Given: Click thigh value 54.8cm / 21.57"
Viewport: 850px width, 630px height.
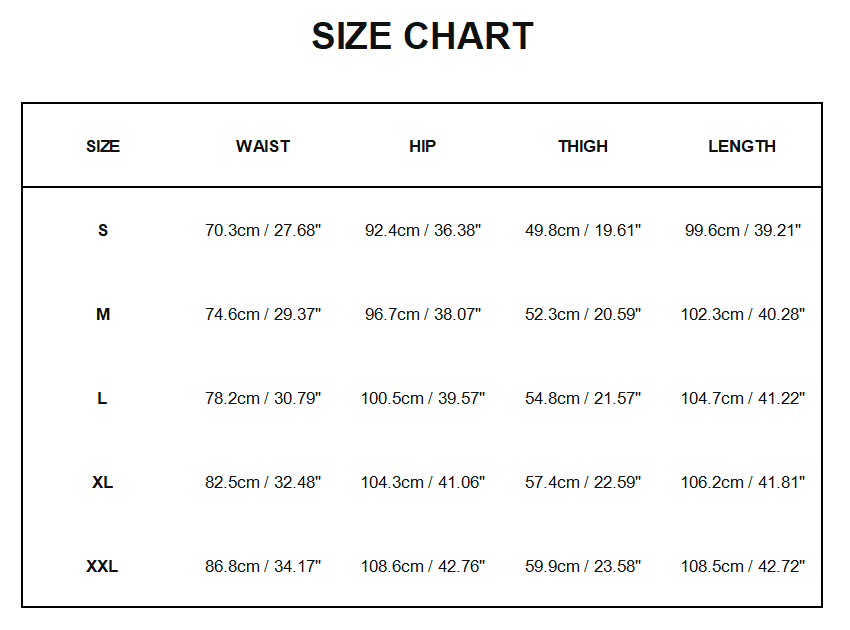Looking at the screenshot, I should [x=583, y=398].
